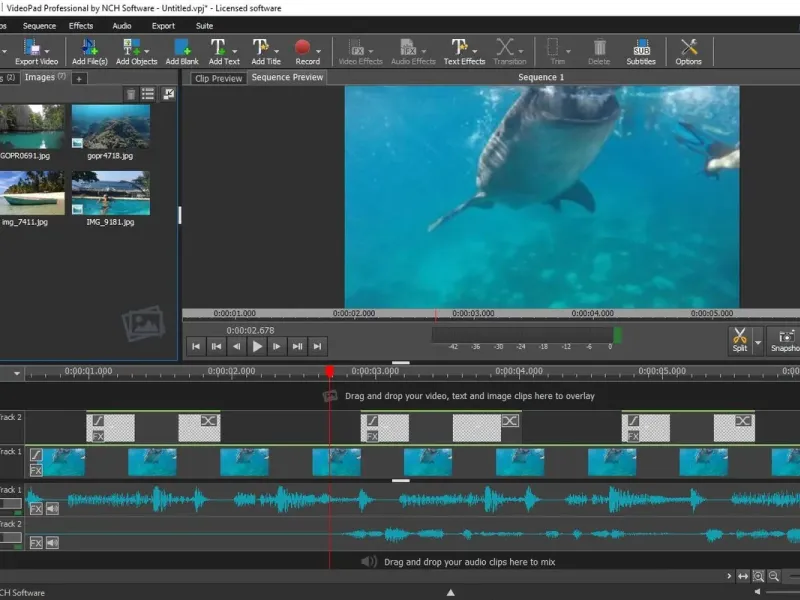
Task: Open the Sequence menu
Action: [39, 26]
